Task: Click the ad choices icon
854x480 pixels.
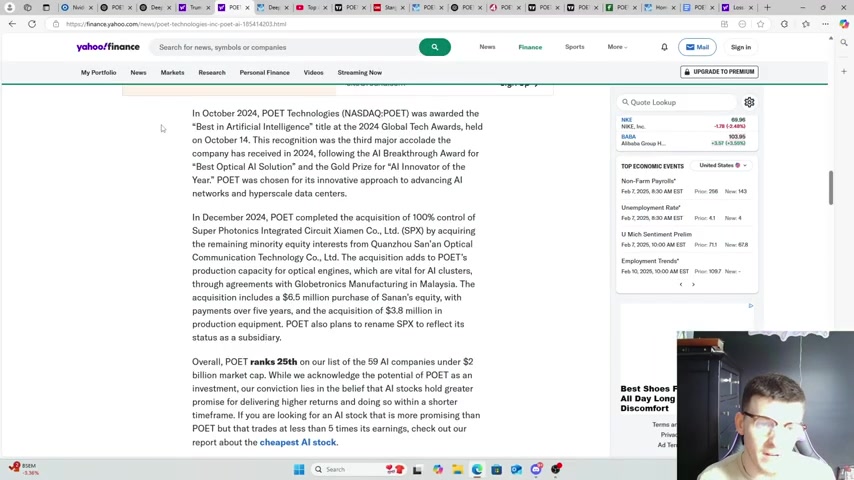Action: point(751,306)
